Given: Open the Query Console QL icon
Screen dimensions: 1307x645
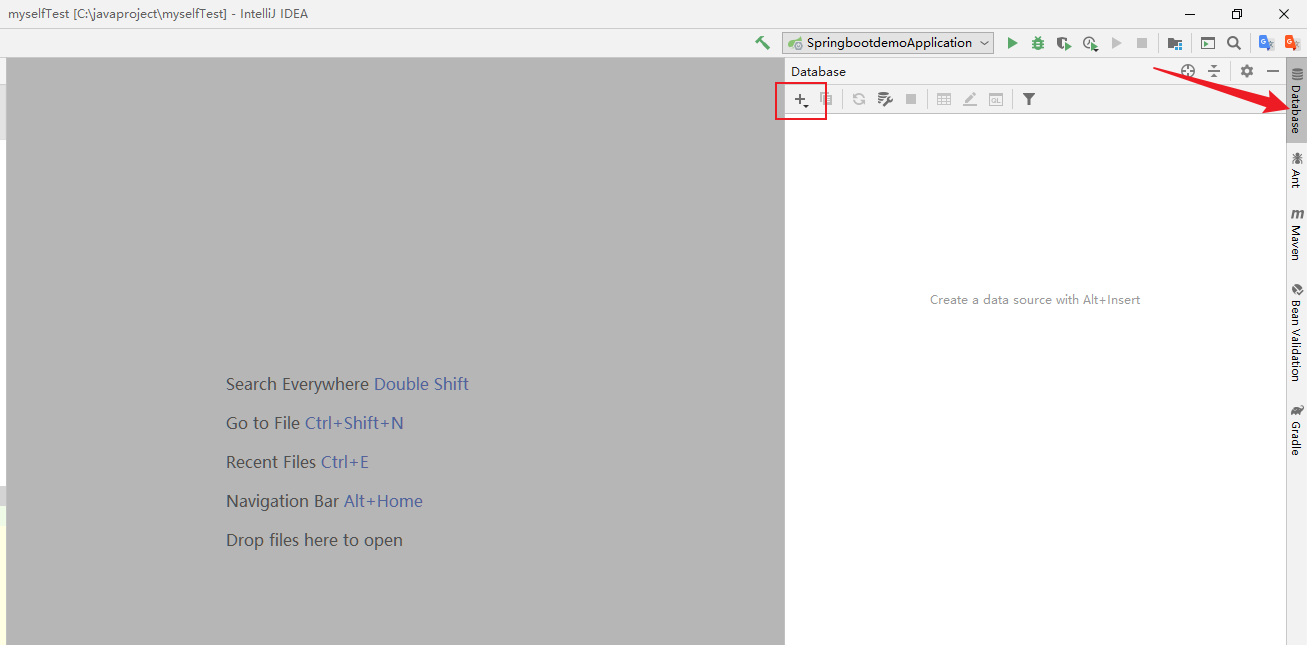Looking at the screenshot, I should [x=996, y=99].
